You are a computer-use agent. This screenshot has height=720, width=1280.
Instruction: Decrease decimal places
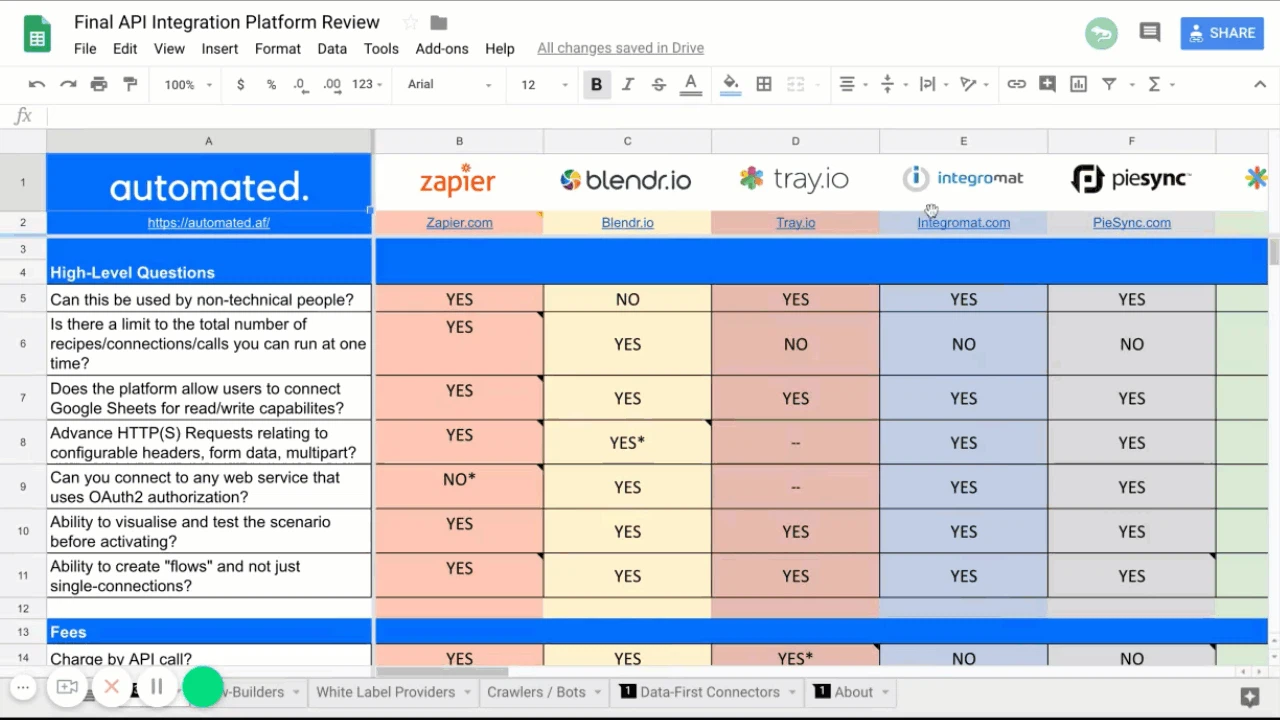[x=301, y=85]
